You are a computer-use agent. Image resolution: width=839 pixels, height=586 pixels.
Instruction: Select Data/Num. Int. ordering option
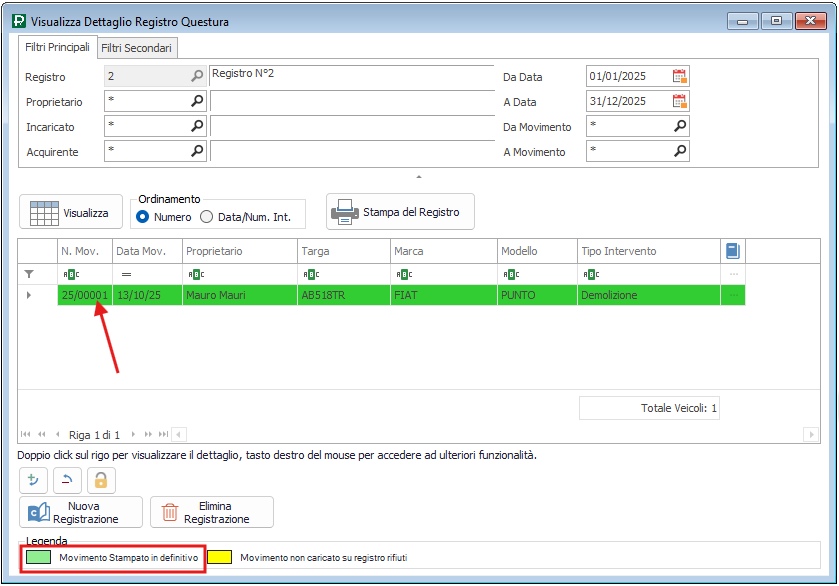click(207, 217)
